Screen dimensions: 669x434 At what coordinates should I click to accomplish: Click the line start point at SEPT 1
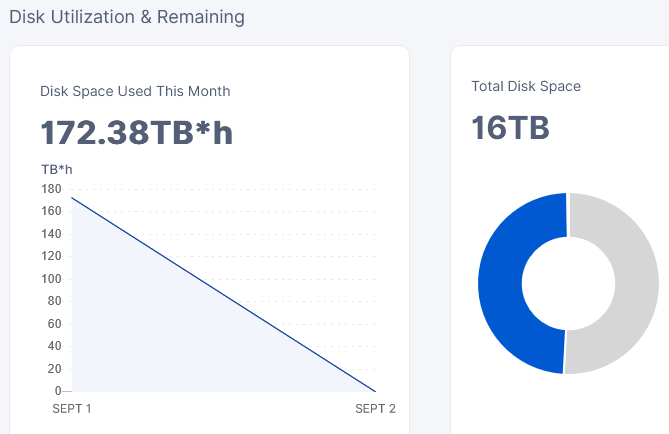click(x=72, y=198)
